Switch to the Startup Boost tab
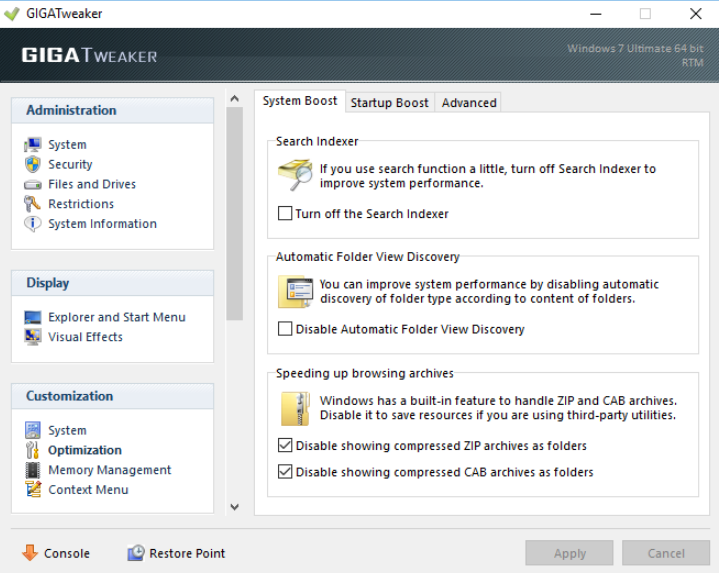The image size is (719, 573). (x=389, y=103)
